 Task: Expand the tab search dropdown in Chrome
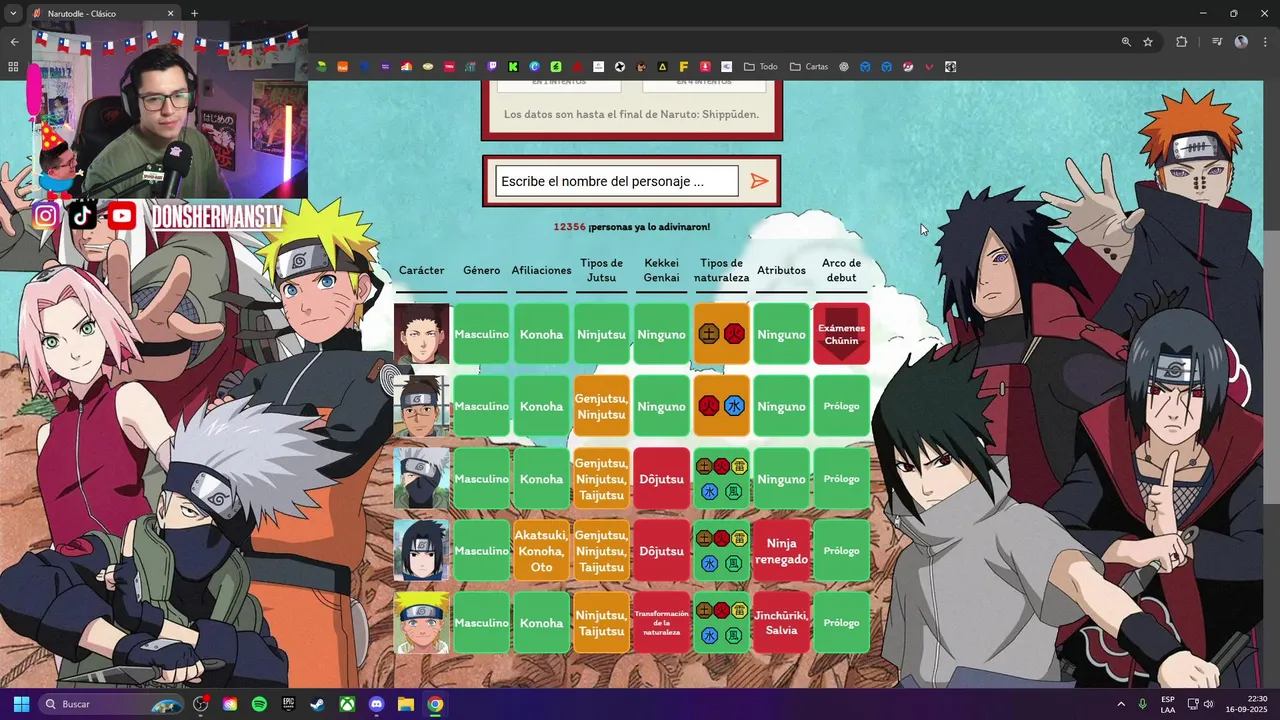12,14
